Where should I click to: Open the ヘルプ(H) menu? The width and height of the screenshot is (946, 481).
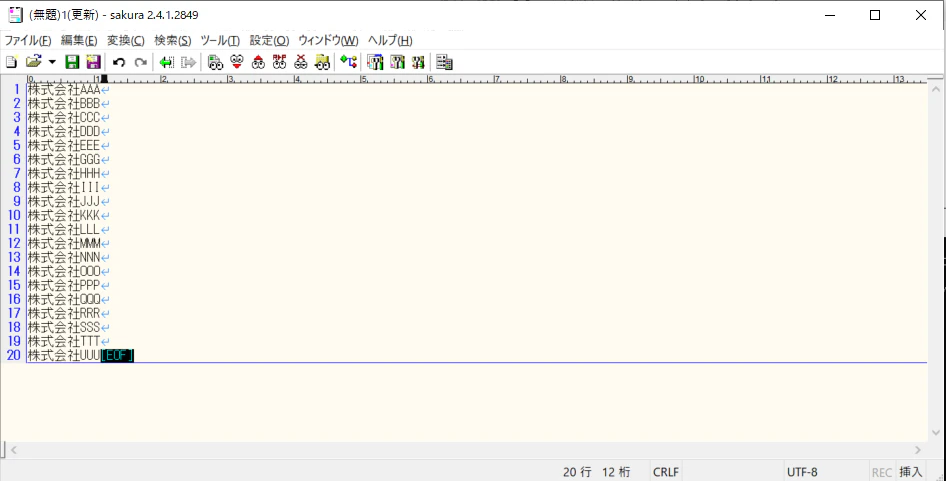click(390, 40)
